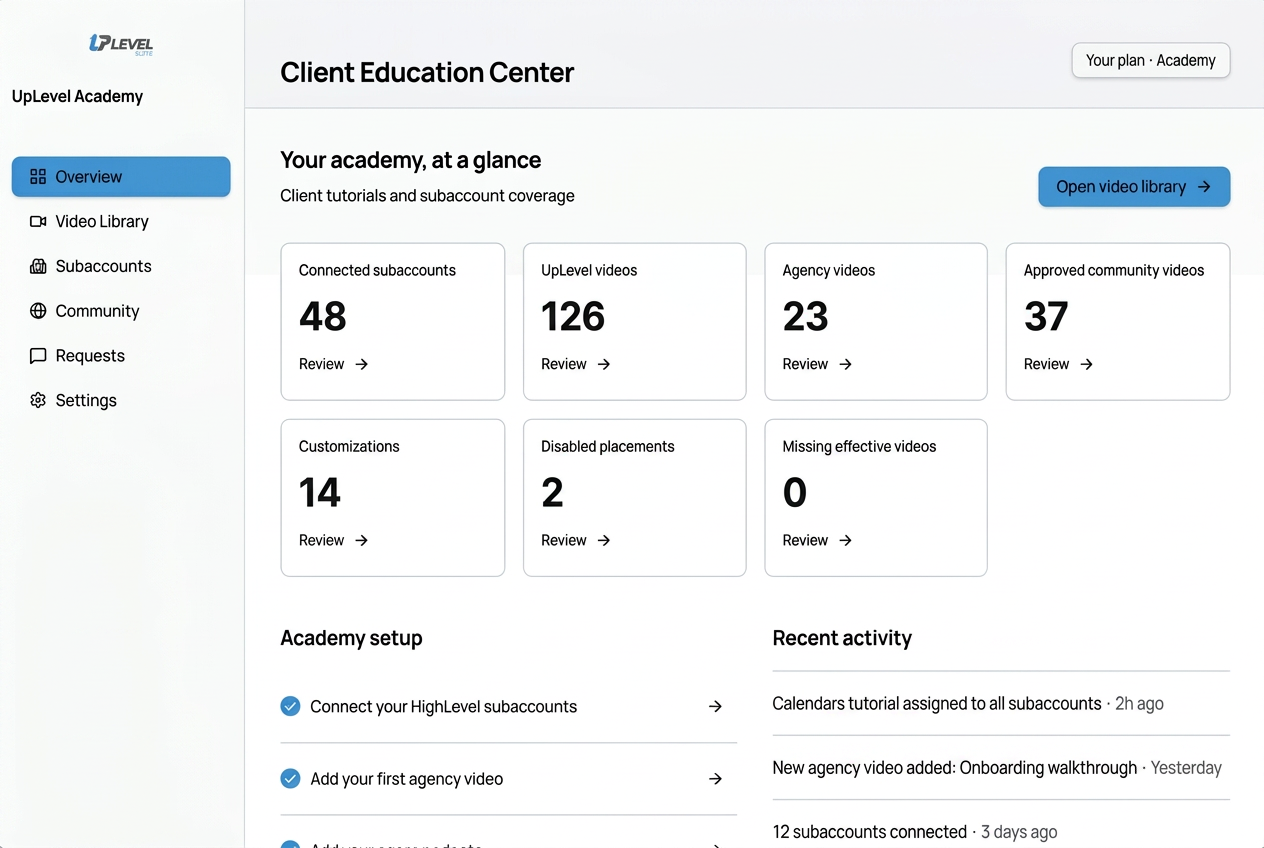Click the Community globe icon
This screenshot has width=1264, height=848.
point(38,311)
